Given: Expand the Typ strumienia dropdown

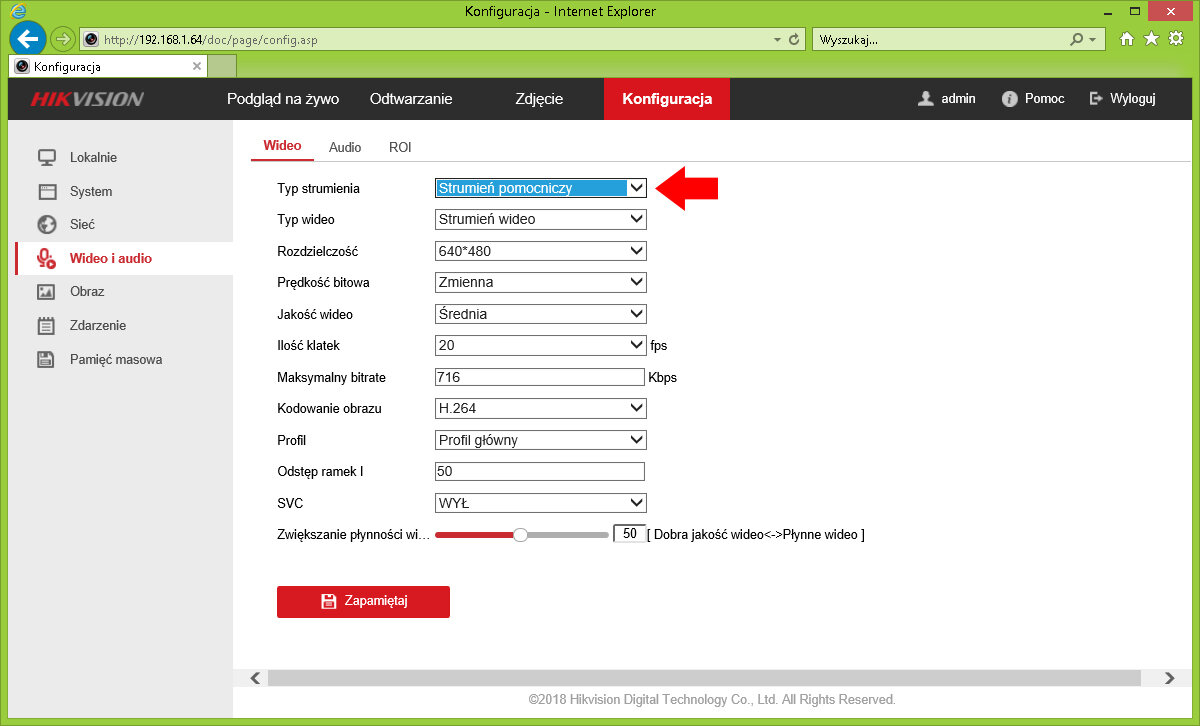Looking at the screenshot, I should click(541, 187).
